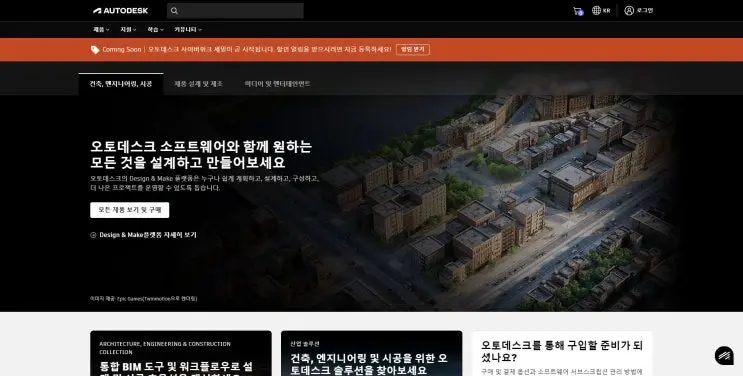Click the 모든 제품 보기 및 구매 button
The height and width of the screenshot is (376, 743).
[x=129, y=210]
